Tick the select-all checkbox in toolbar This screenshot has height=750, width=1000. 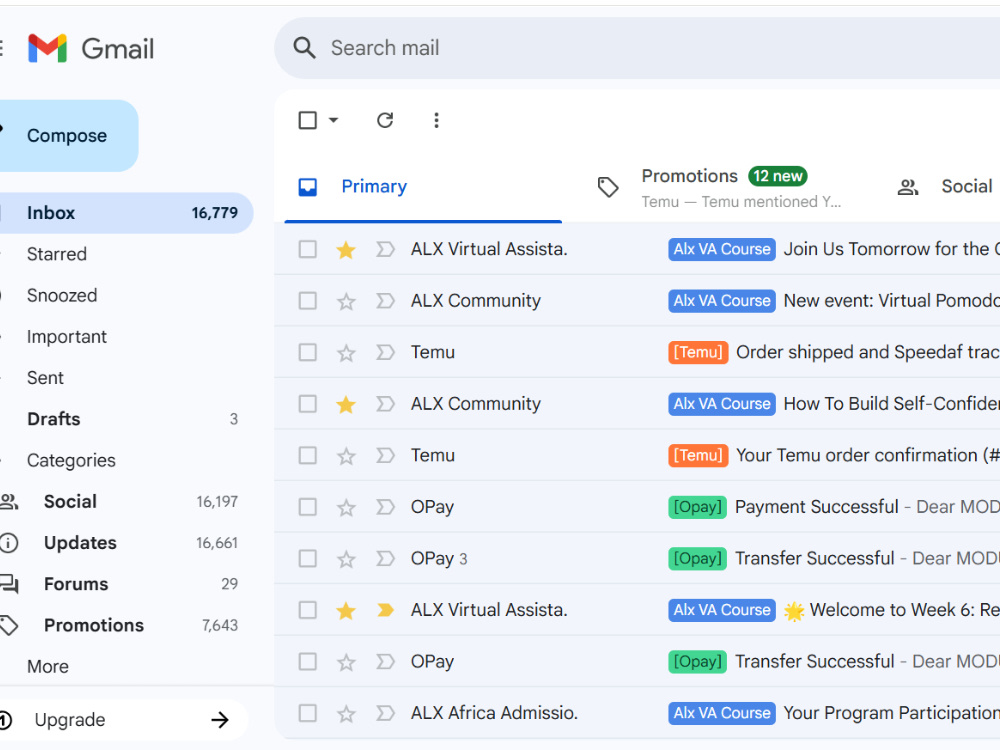(x=307, y=120)
